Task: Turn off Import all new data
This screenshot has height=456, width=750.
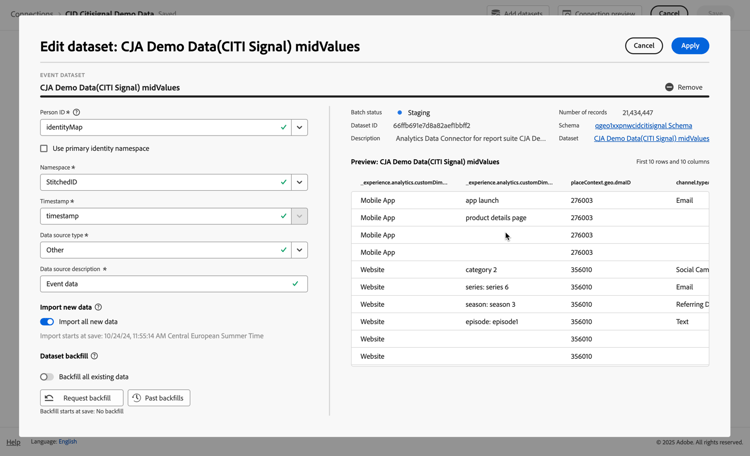Action: coord(47,322)
